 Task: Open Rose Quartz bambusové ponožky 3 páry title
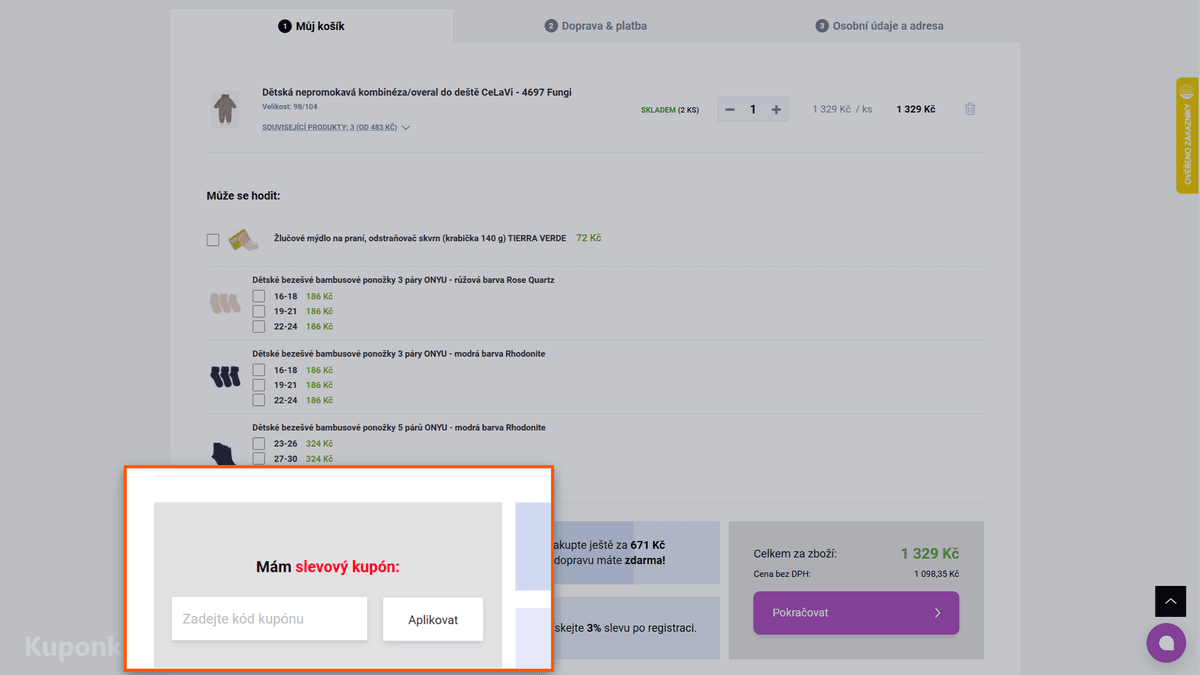[403, 280]
